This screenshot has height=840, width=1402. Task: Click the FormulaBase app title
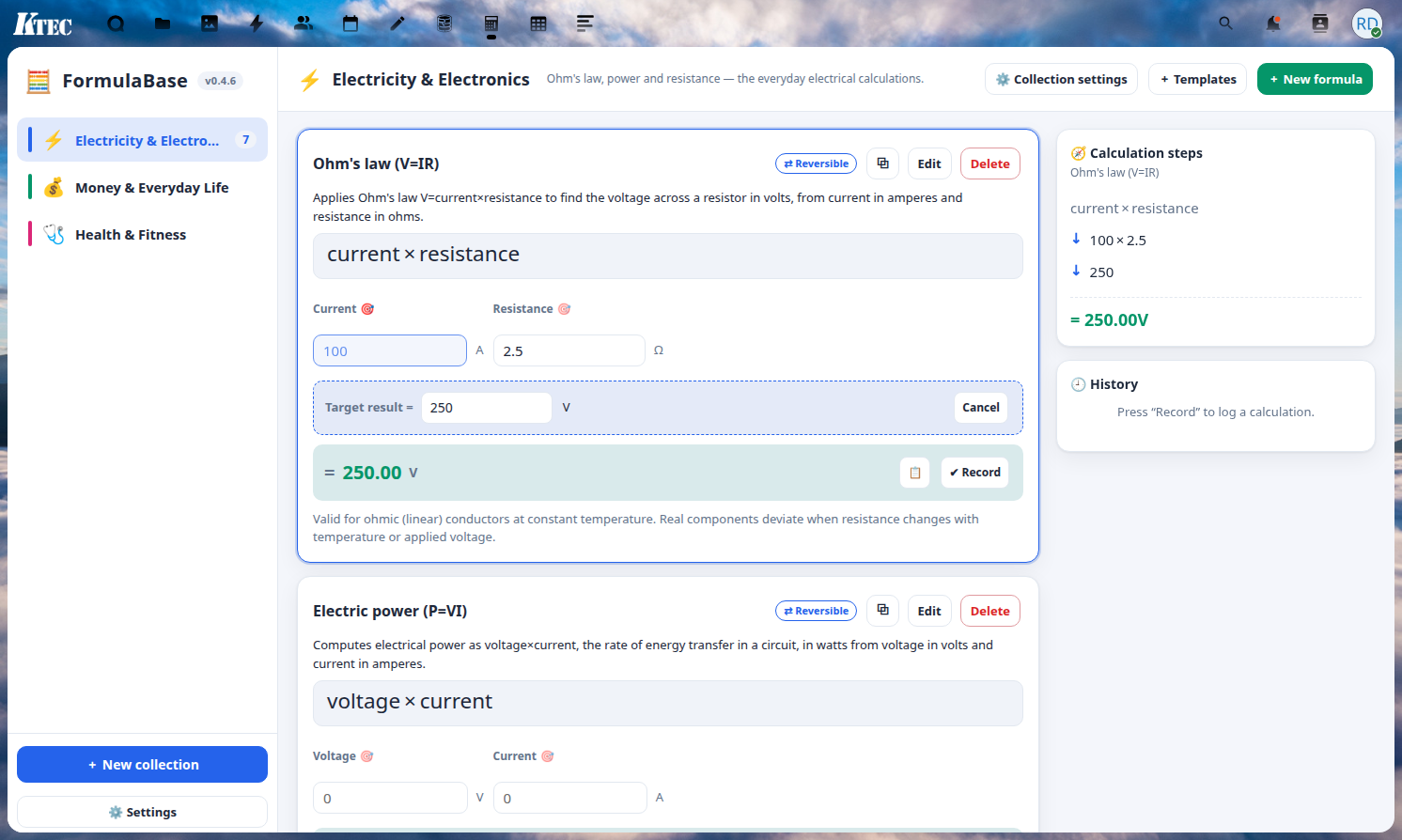pos(125,81)
